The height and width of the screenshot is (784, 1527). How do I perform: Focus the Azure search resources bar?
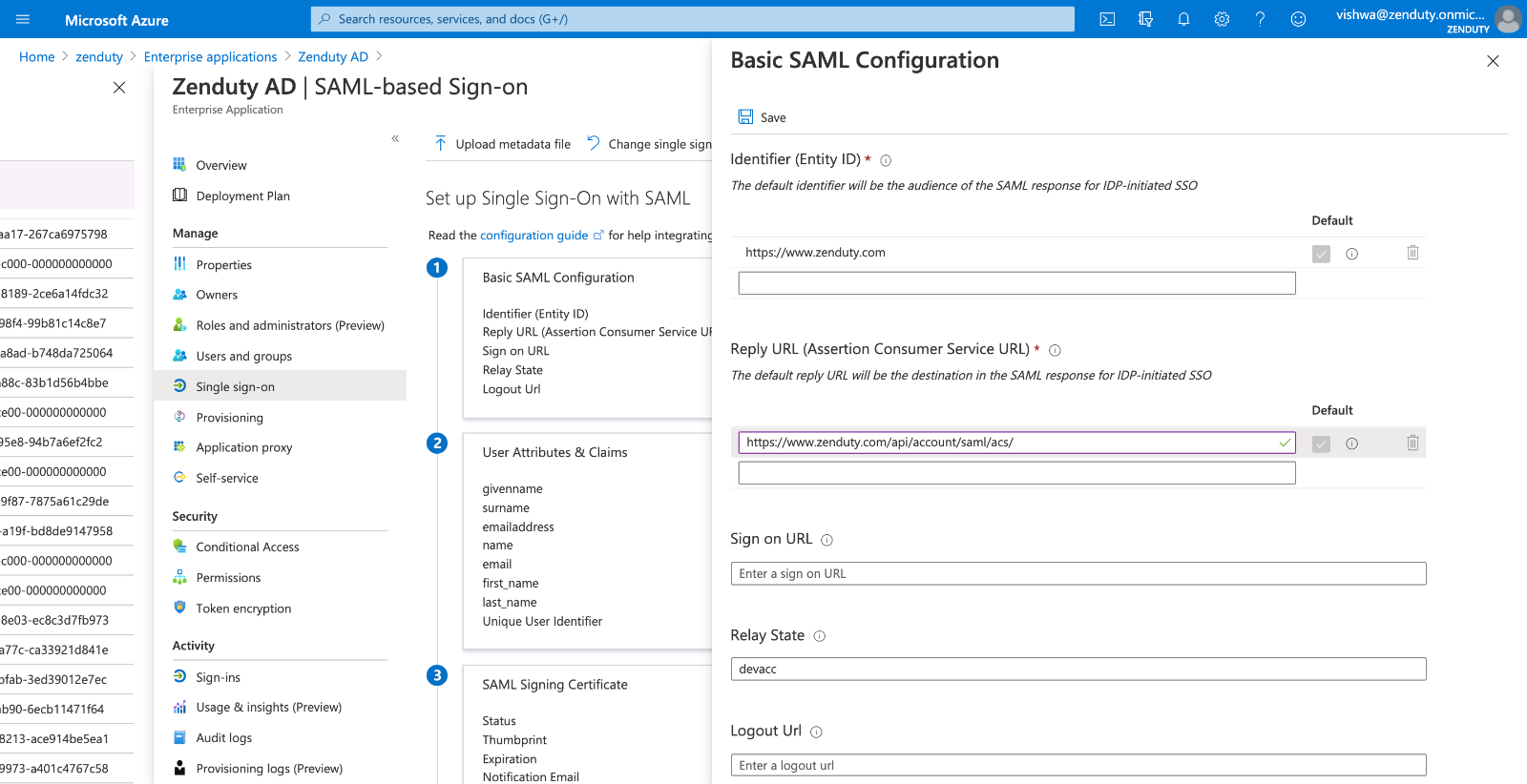[692, 19]
